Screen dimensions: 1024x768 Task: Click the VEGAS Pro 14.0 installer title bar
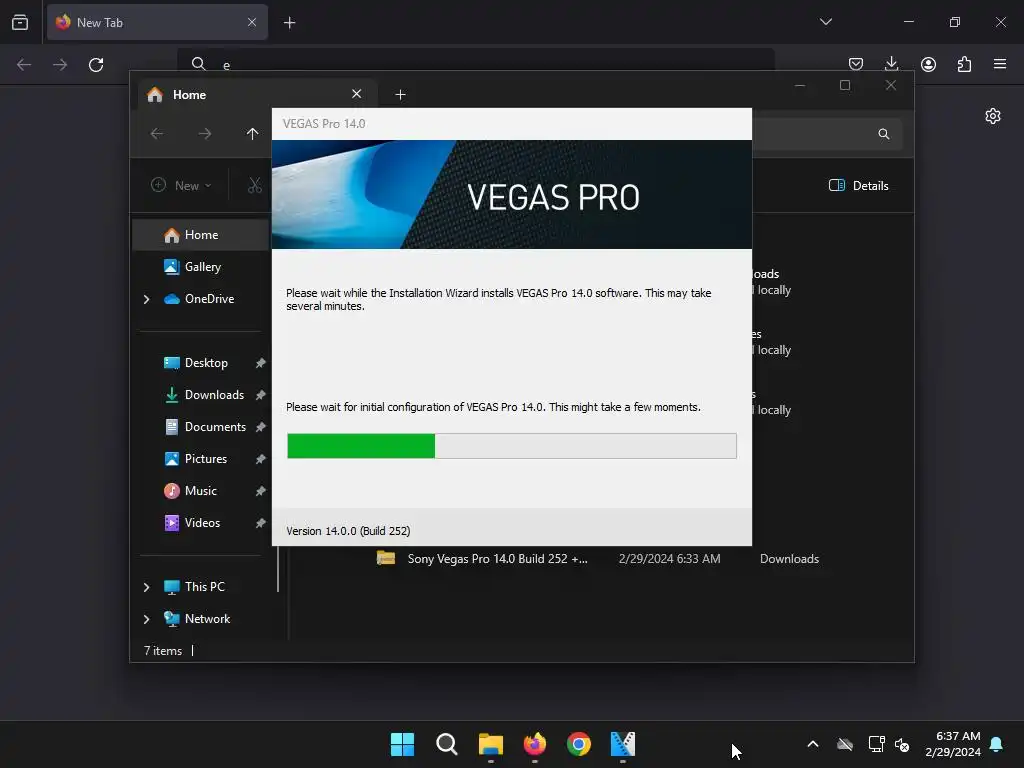click(512, 124)
